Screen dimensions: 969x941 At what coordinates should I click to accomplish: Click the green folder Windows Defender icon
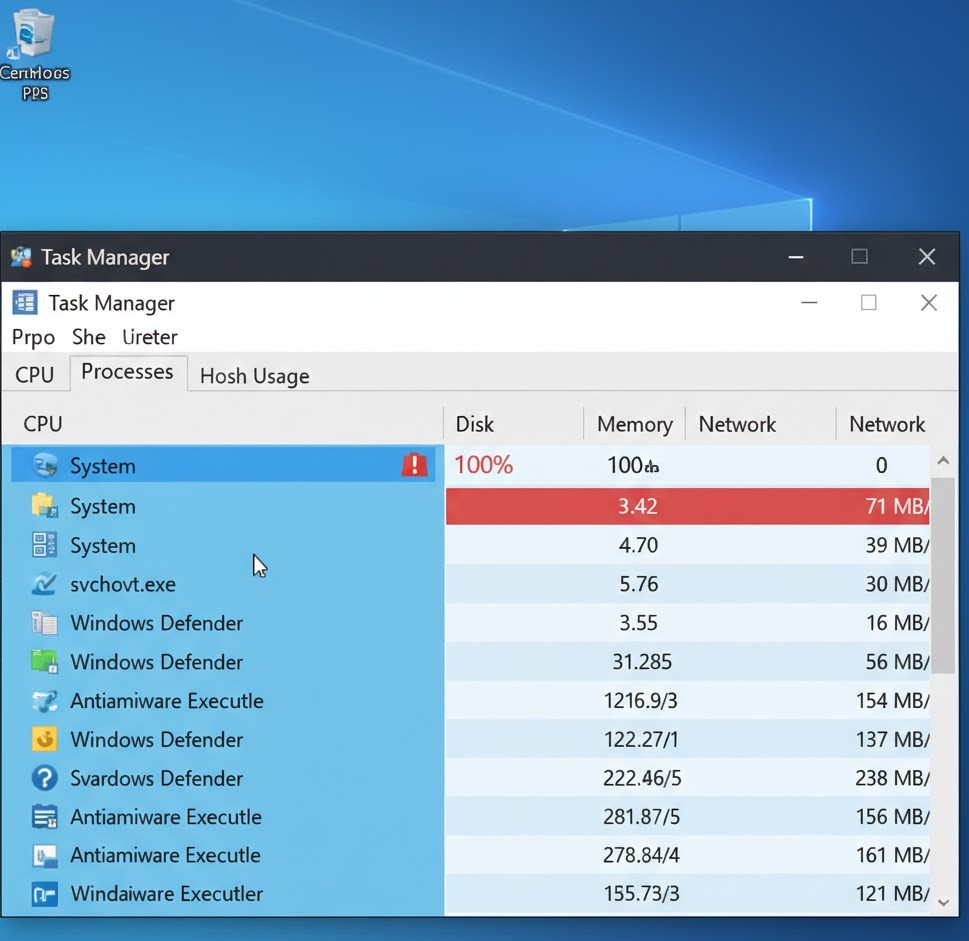tap(44, 662)
